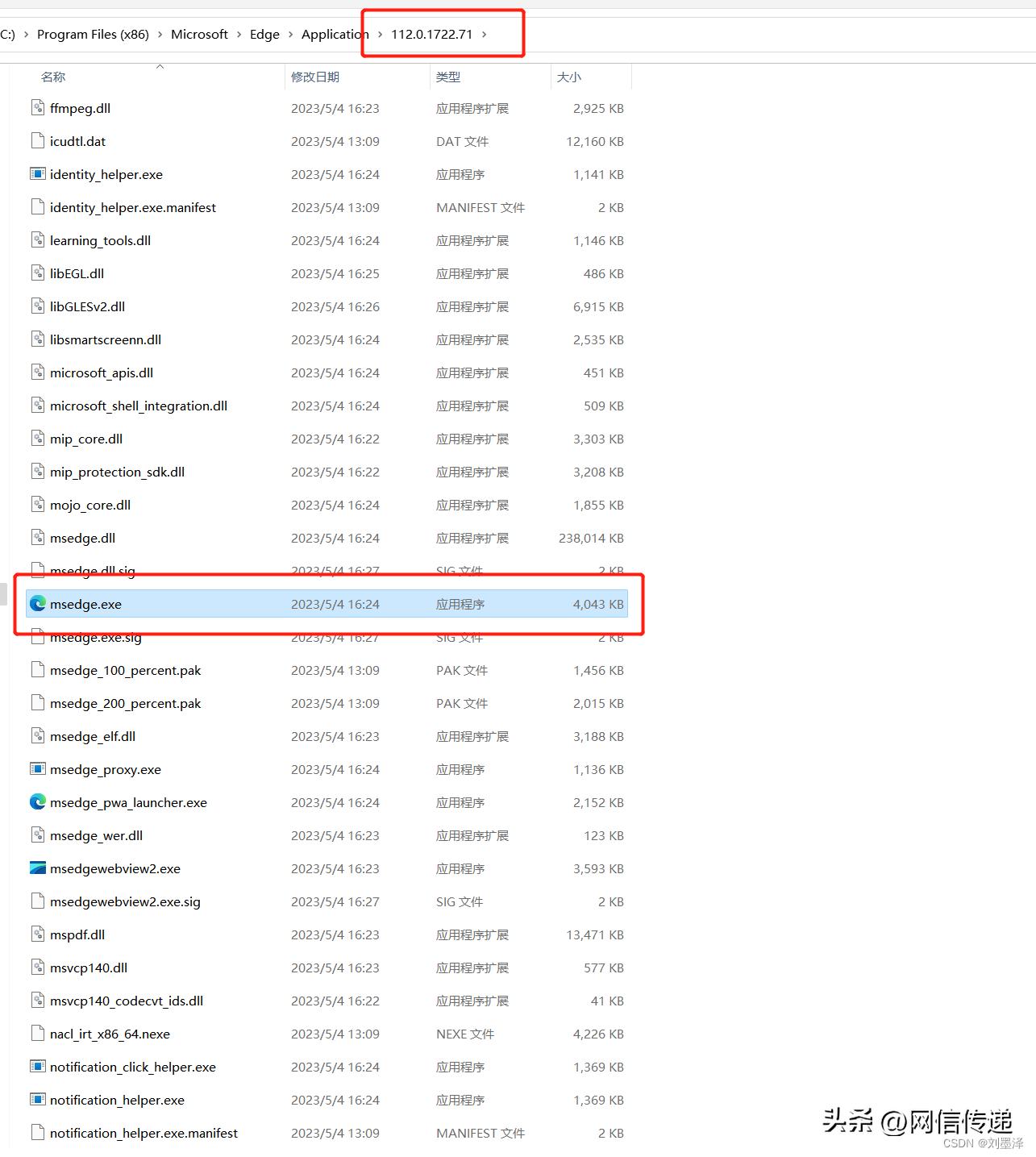Select the msedge_pwa_launcher.exe Edge icon
This screenshot has width=1036, height=1157.
tap(38, 802)
